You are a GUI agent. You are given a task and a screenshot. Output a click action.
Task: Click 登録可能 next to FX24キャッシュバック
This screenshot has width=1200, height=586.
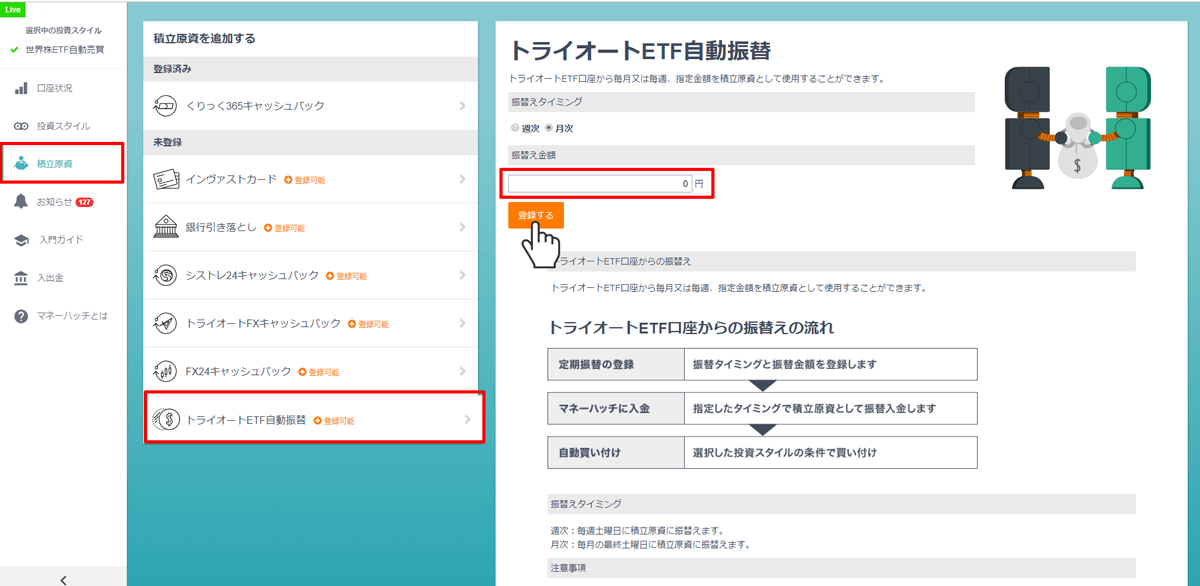319,372
